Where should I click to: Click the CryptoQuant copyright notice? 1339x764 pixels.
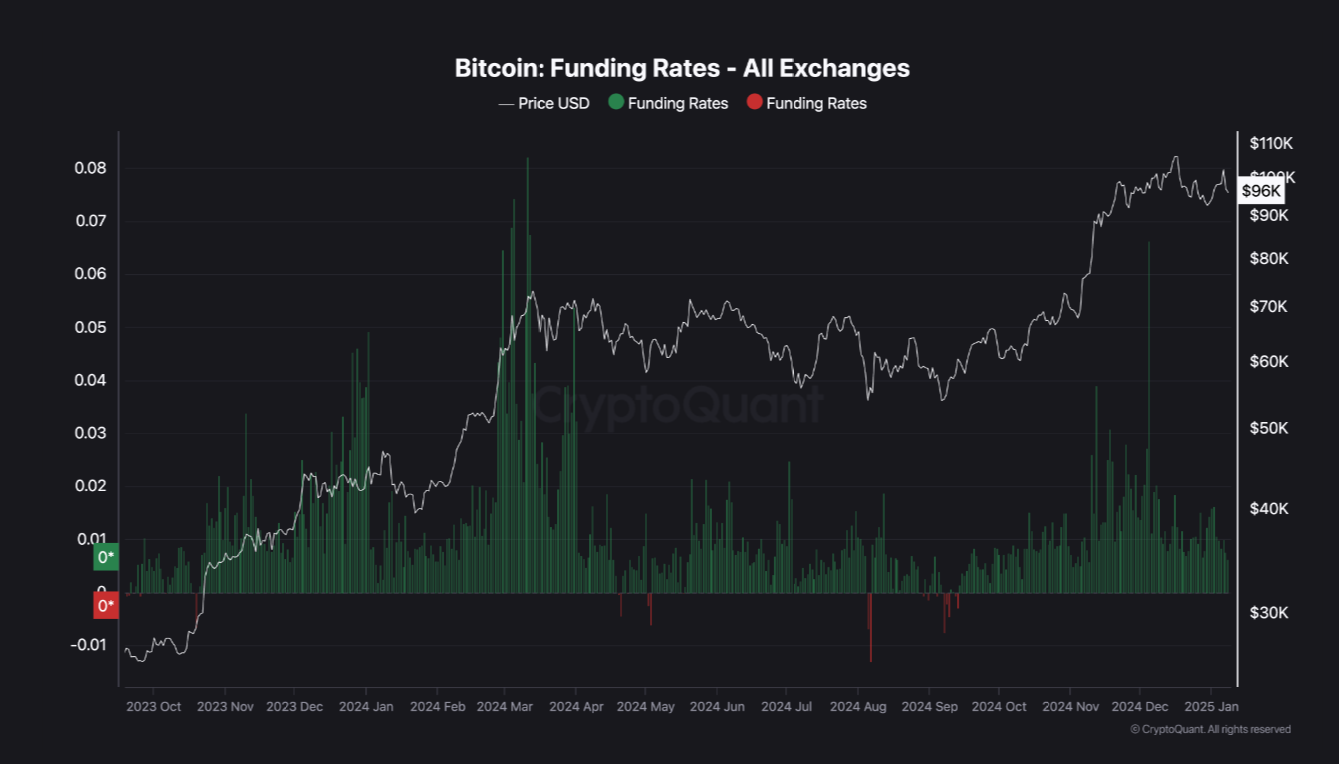point(1210,729)
